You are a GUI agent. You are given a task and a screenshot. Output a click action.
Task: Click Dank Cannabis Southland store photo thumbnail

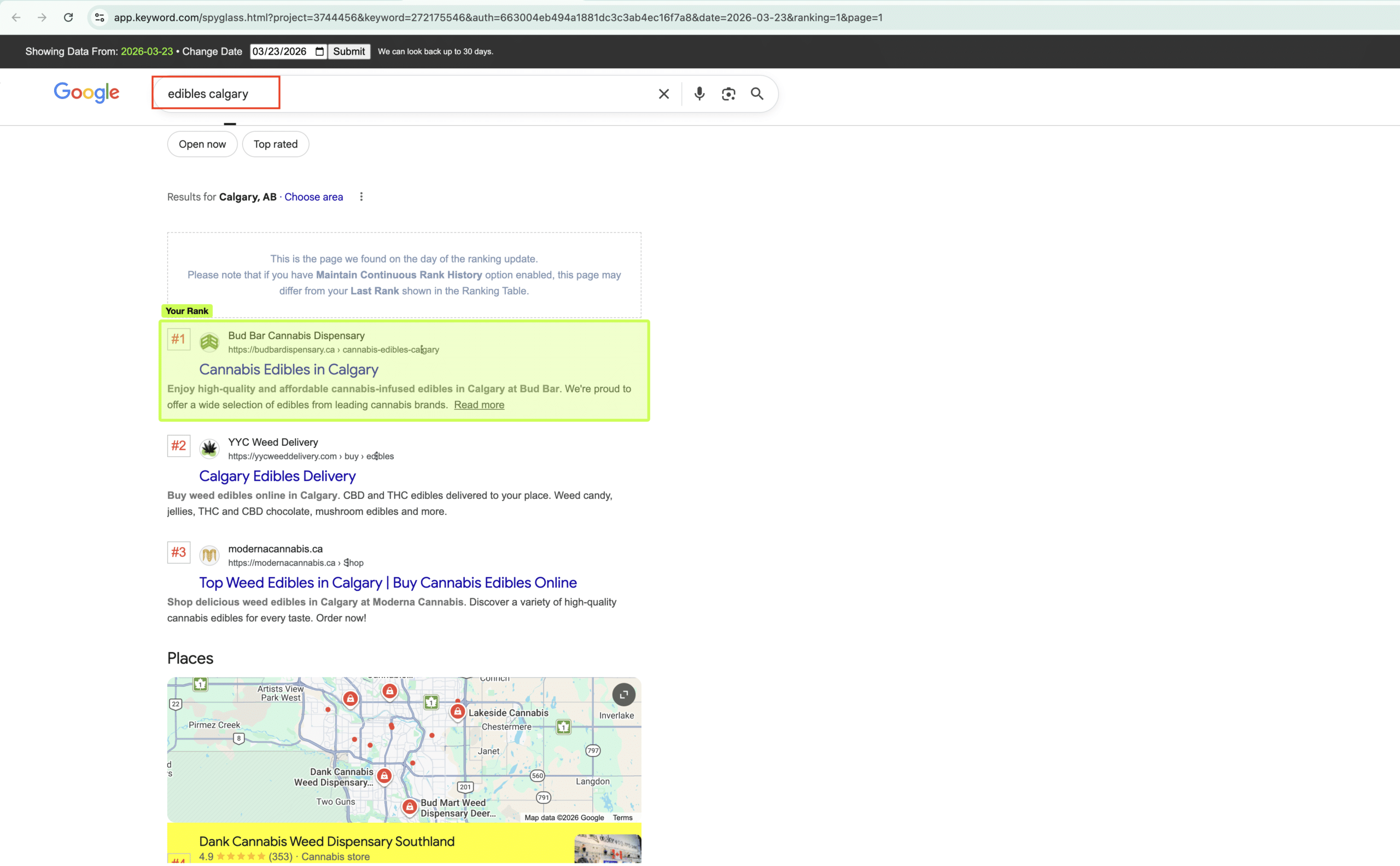coord(608,849)
